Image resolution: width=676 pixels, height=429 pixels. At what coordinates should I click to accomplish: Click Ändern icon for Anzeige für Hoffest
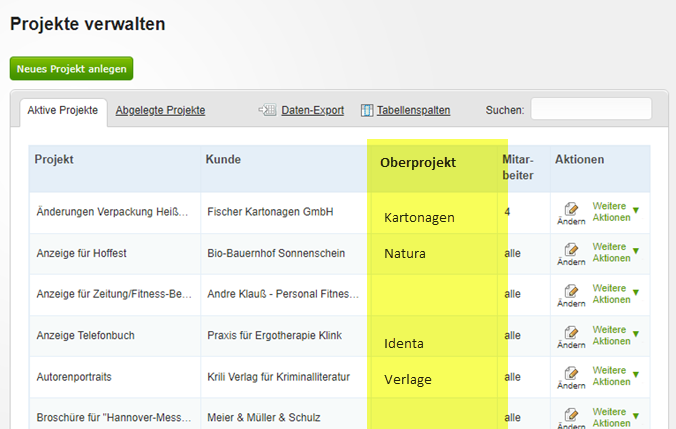(x=571, y=250)
